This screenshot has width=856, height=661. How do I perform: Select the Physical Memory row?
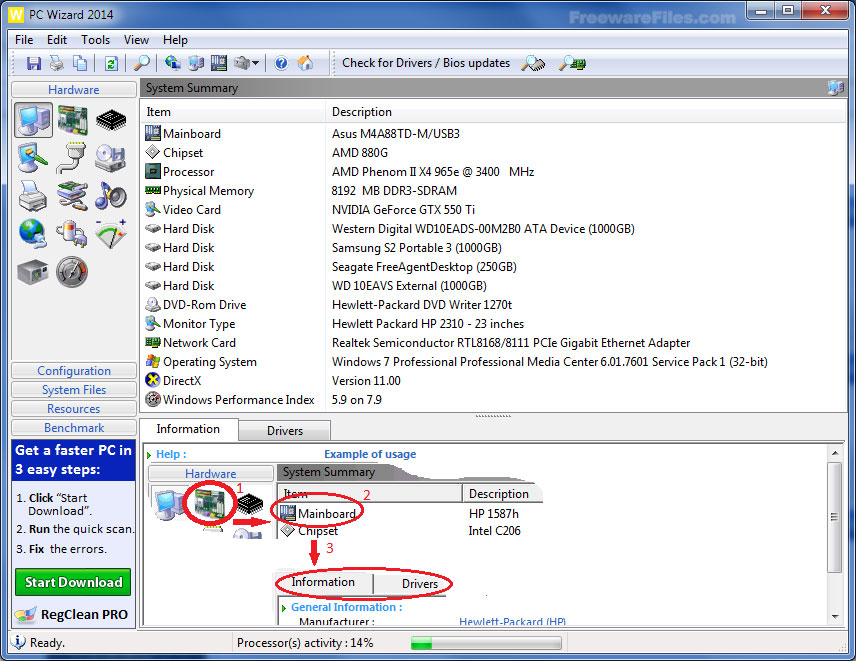point(495,191)
